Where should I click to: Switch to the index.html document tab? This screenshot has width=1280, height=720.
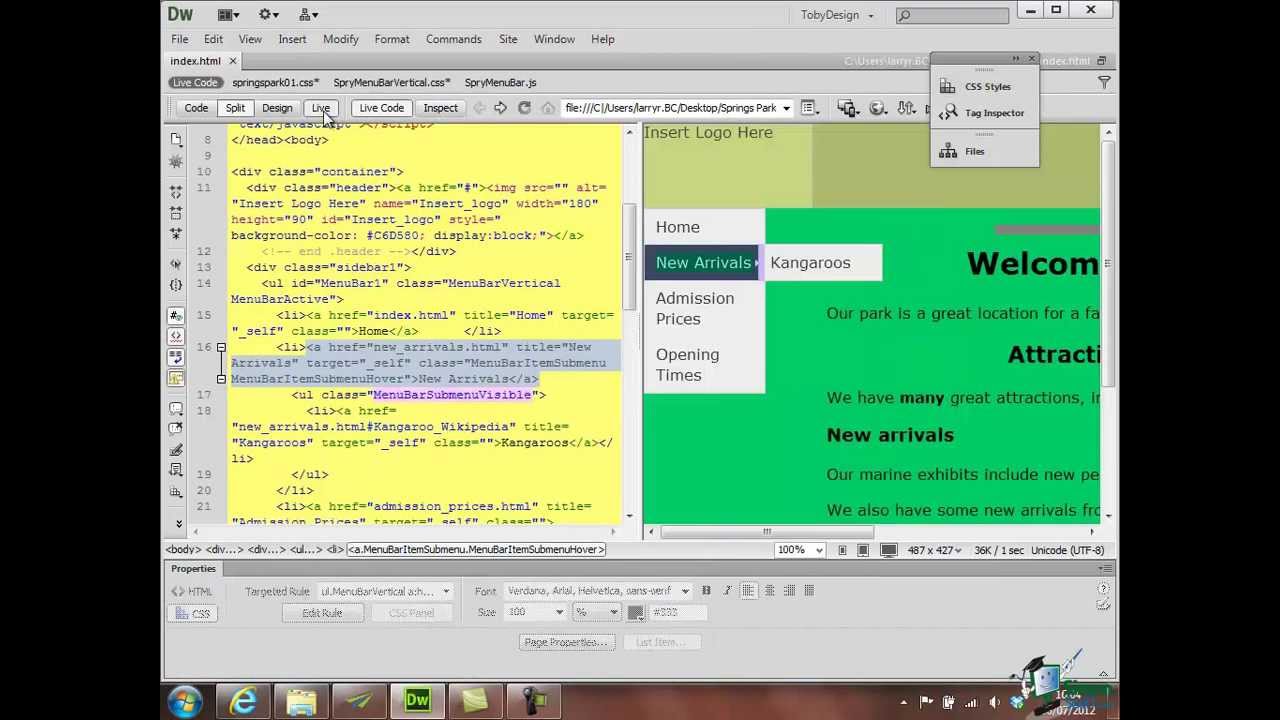[x=195, y=61]
